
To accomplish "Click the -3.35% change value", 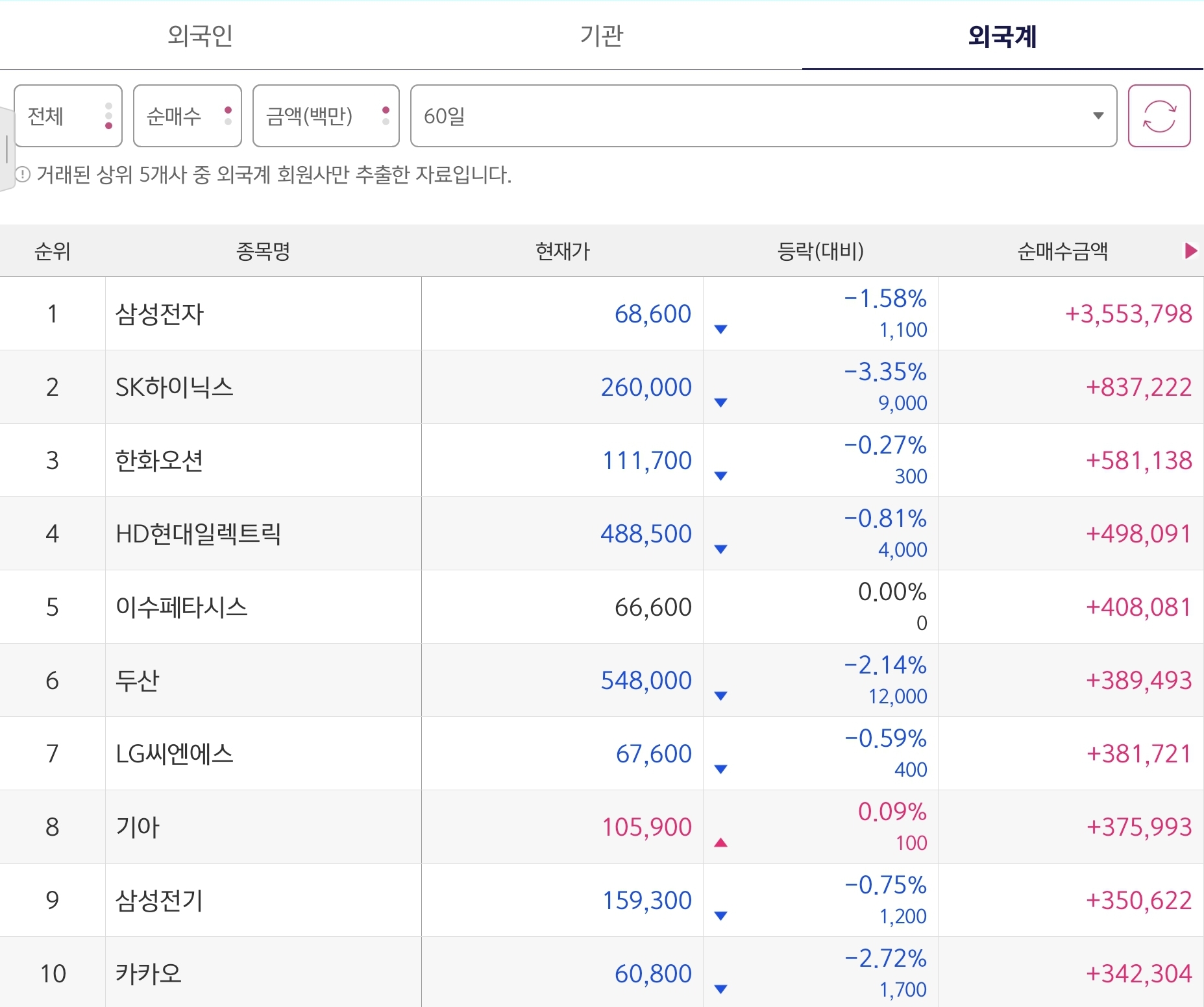I will [885, 372].
